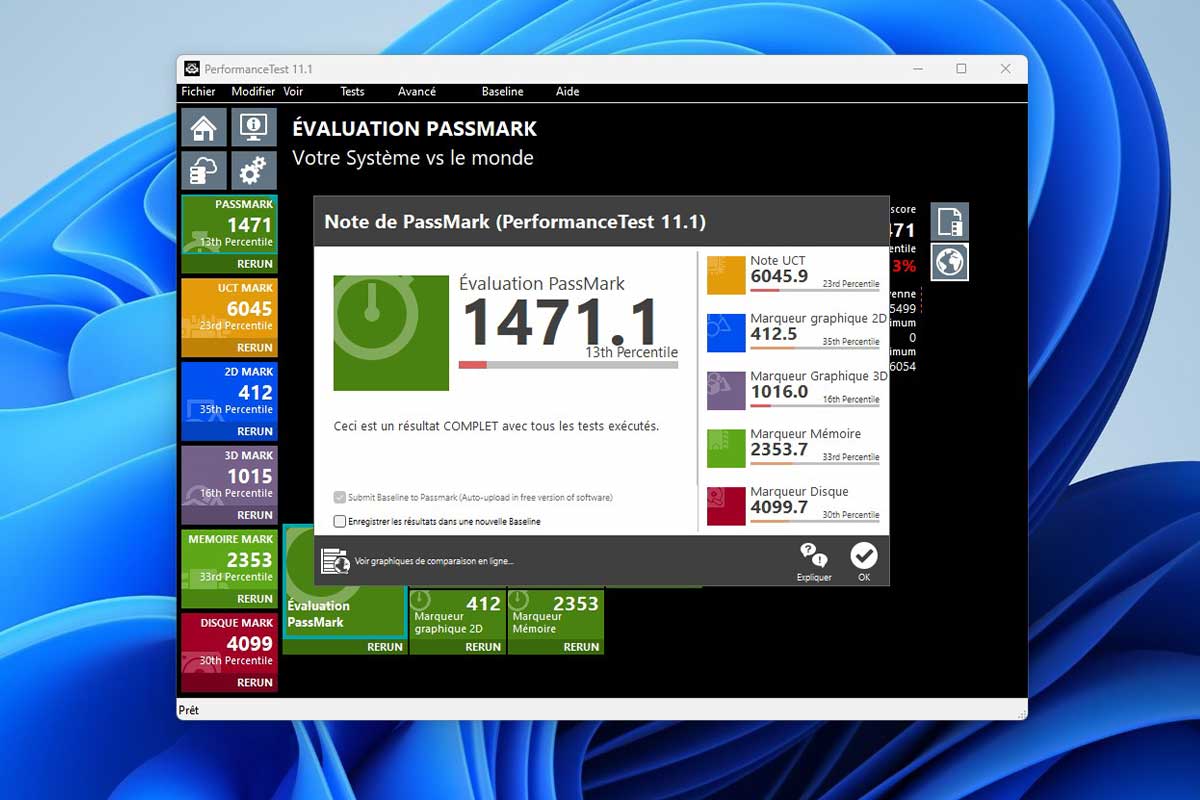This screenshot has width=1200, height=800.
Task: Click the purple Marqueur Graphique 3D icon
Action: 726,391
